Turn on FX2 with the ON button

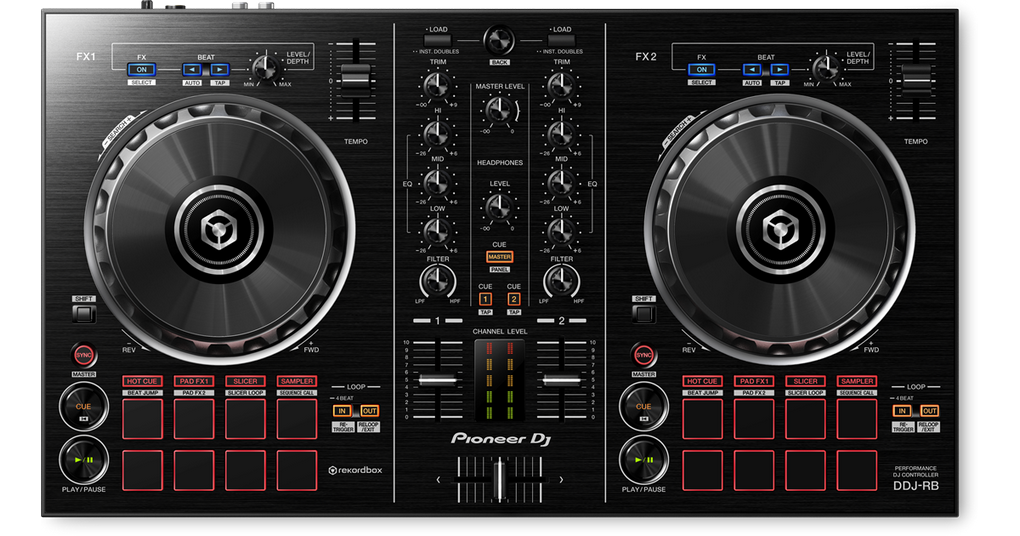[701, 70]
